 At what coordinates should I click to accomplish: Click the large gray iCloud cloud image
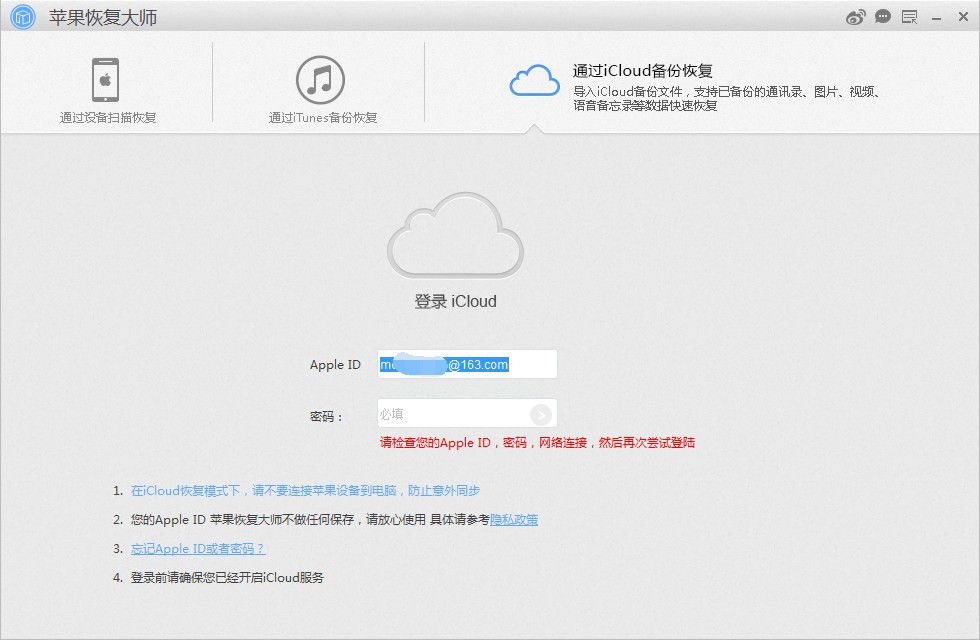pyautogui.click(x=455, y=235)
